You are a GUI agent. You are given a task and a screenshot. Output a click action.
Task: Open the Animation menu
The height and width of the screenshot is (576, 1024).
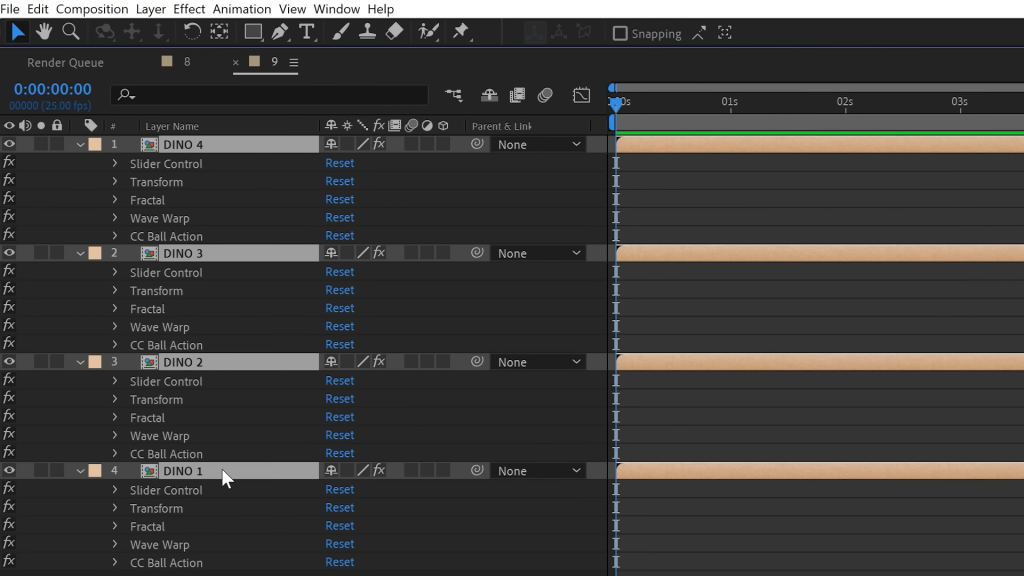[242, 9]
